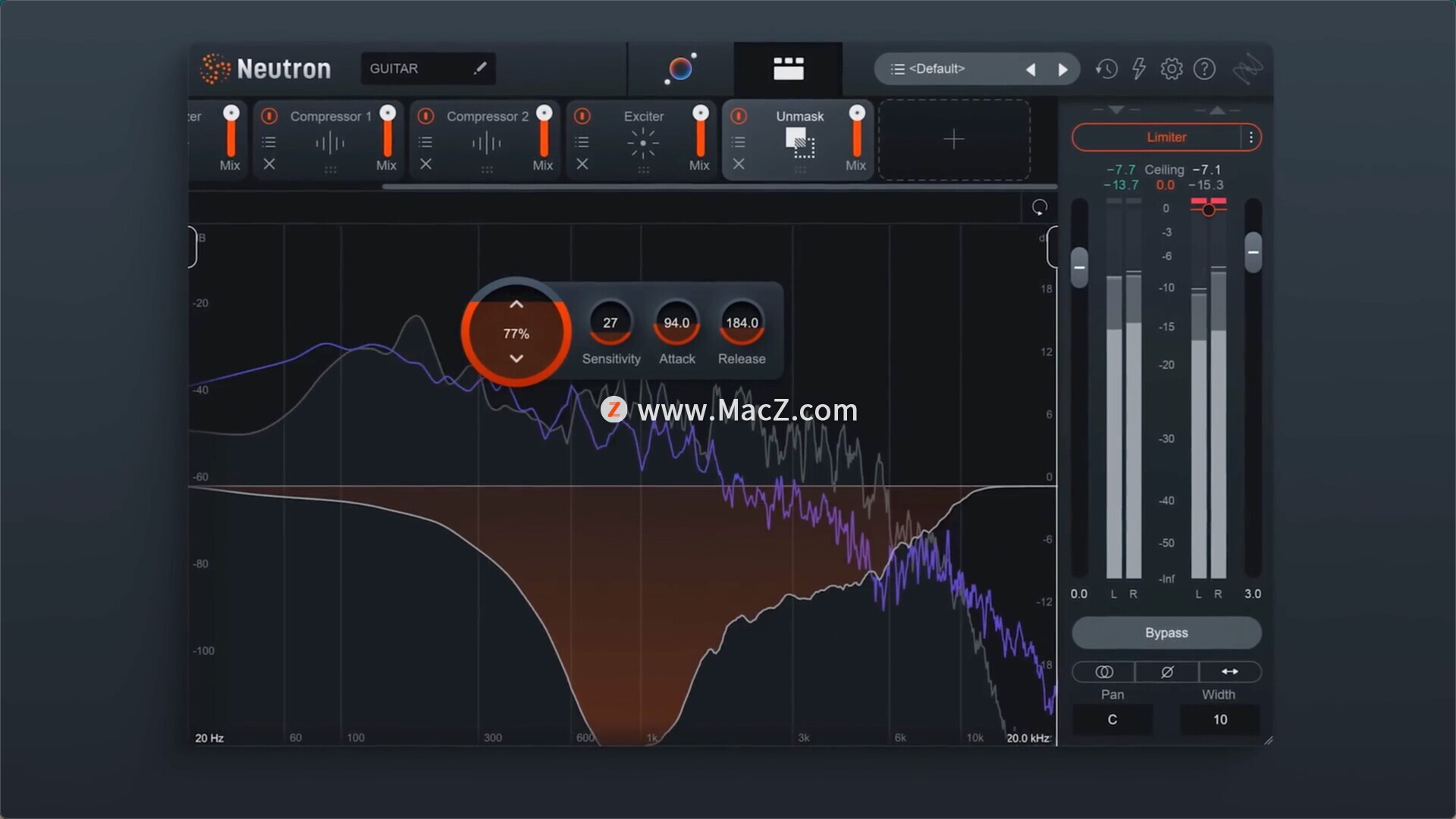Toggle the sum to mono icon
1456x819 pixels.
point(1104,672)
